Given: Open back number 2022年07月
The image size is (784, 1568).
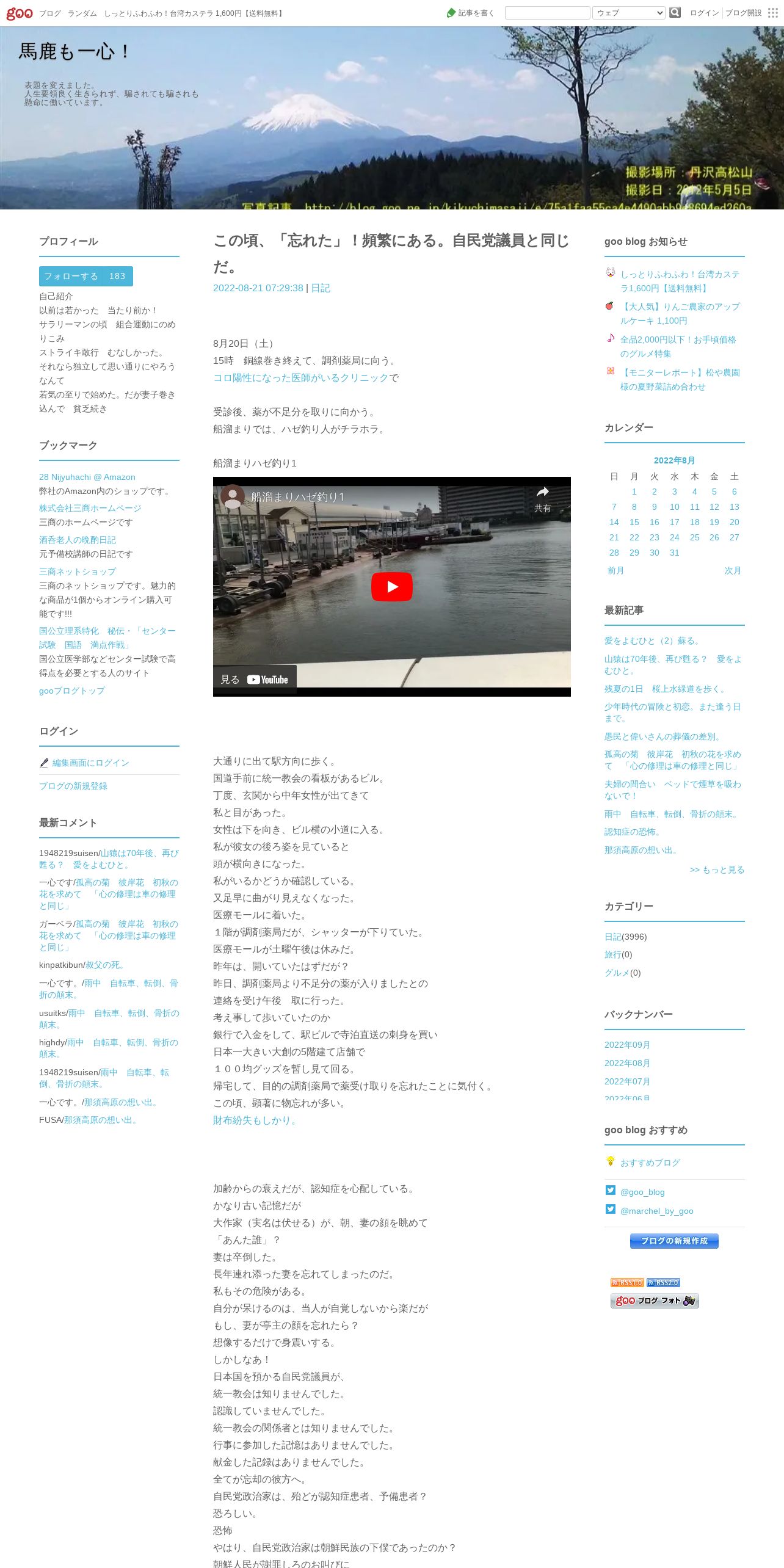Looking at the screenshot, I should (x=627, y=1081).
